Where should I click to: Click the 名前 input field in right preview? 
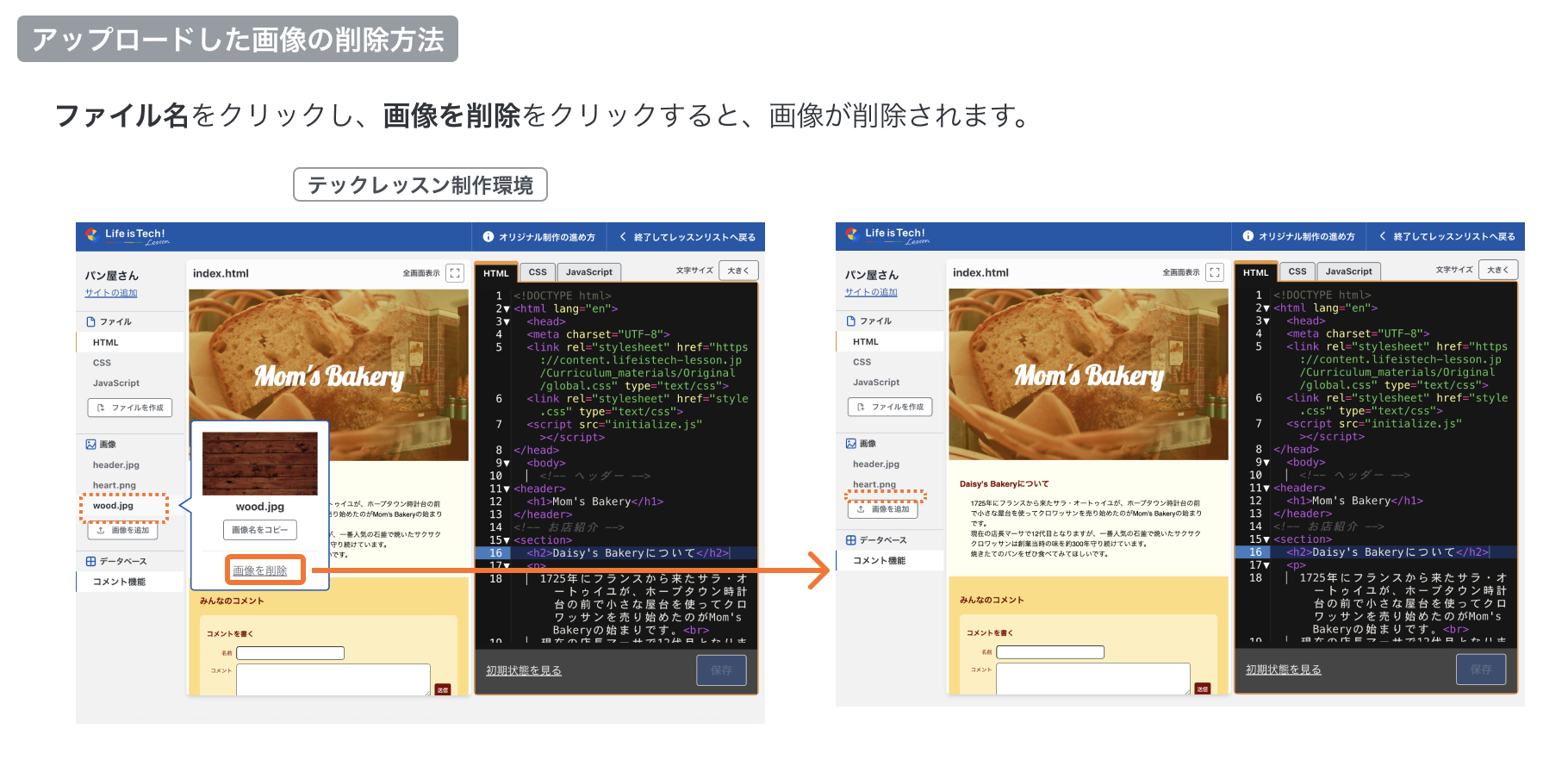click(x=1050, y=652)
